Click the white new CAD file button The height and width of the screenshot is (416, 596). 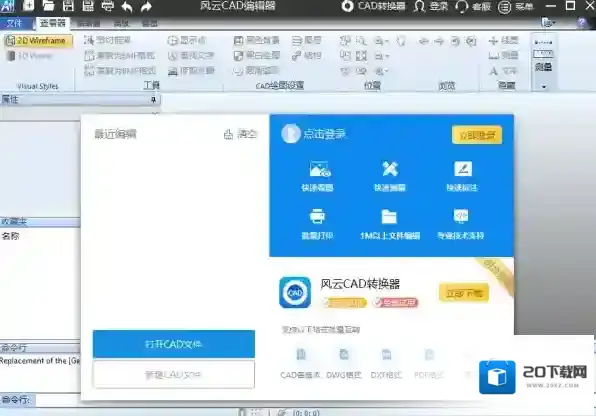click(x=174, y=375)
